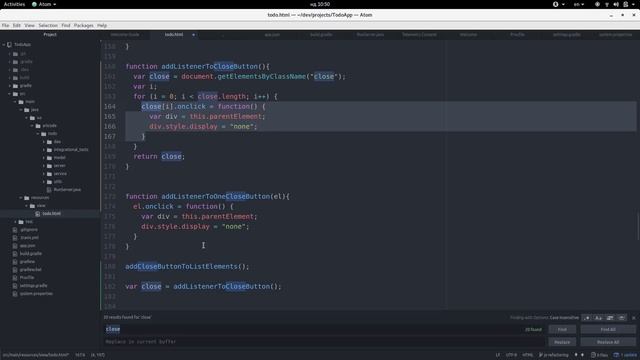Select the todo.html editor tab
This screenshot has height=360, width=640.
(x=174, y=35)
